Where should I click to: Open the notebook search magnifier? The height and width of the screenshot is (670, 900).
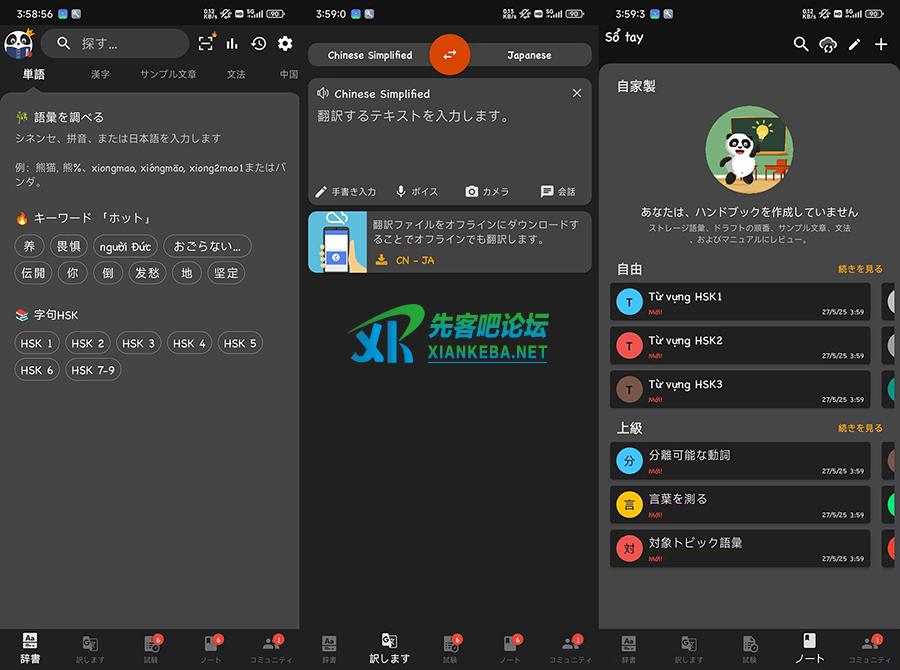(x=801, y=44)
